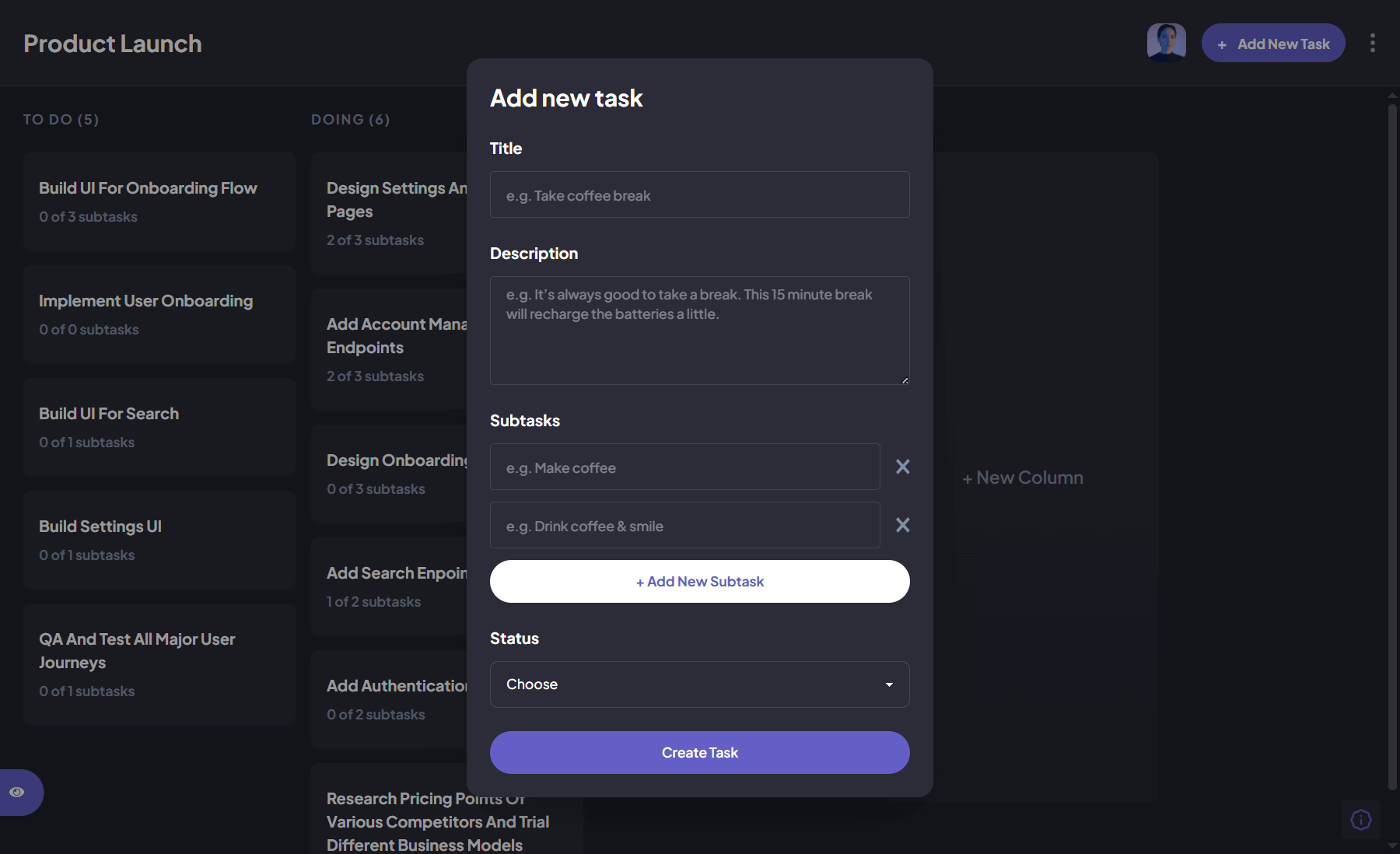The width and height of the screenshot is (1400, 854).
Task: Click the user avatar in the header
Action: pos(1167,41)
